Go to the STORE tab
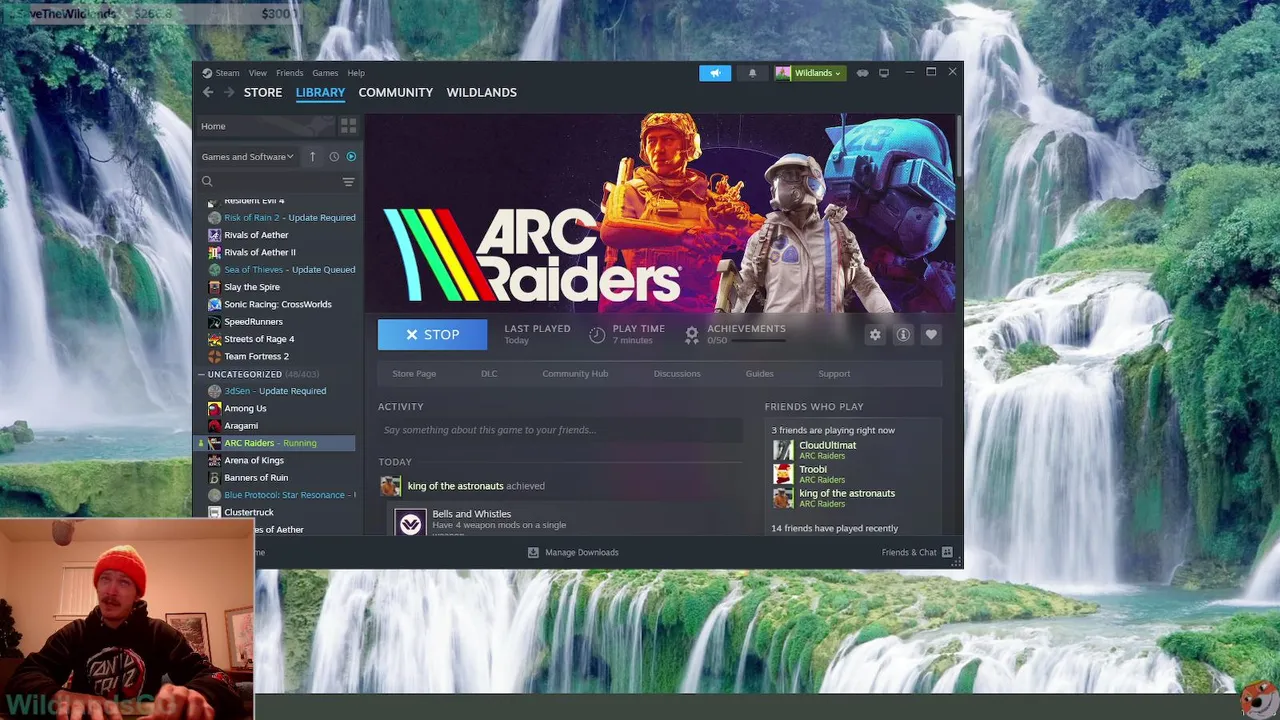The width and height of the screenshot is (1280, 720). point(263,92)
